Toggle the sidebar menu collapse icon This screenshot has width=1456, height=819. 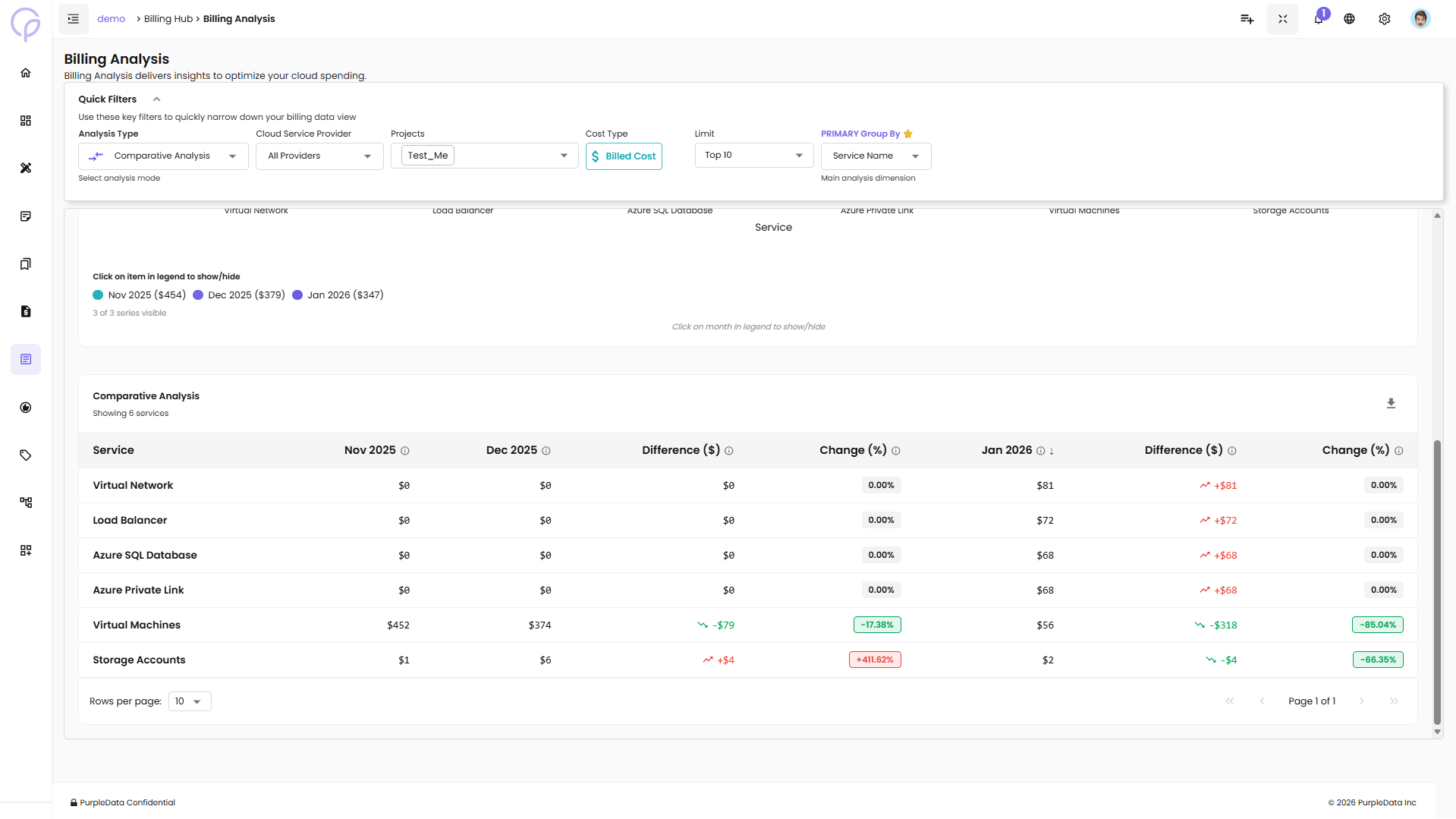74,19
